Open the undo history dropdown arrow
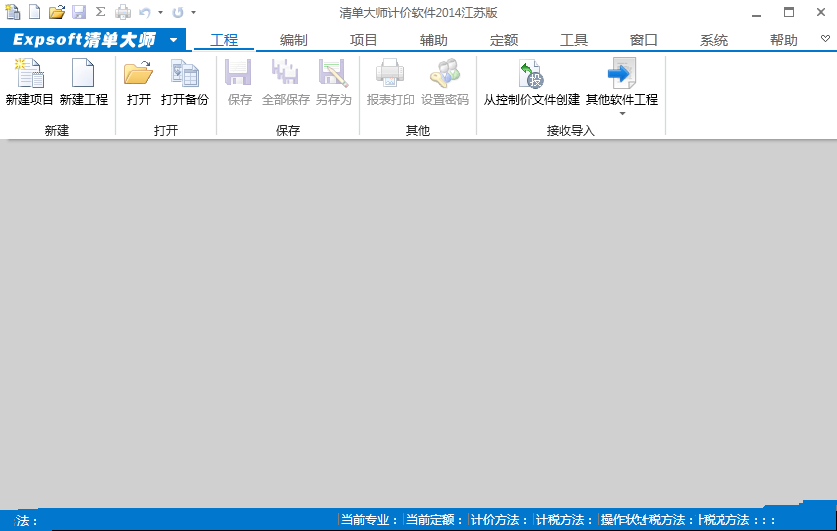This screenshot has width=837, height=531. (x=160, y=12)
